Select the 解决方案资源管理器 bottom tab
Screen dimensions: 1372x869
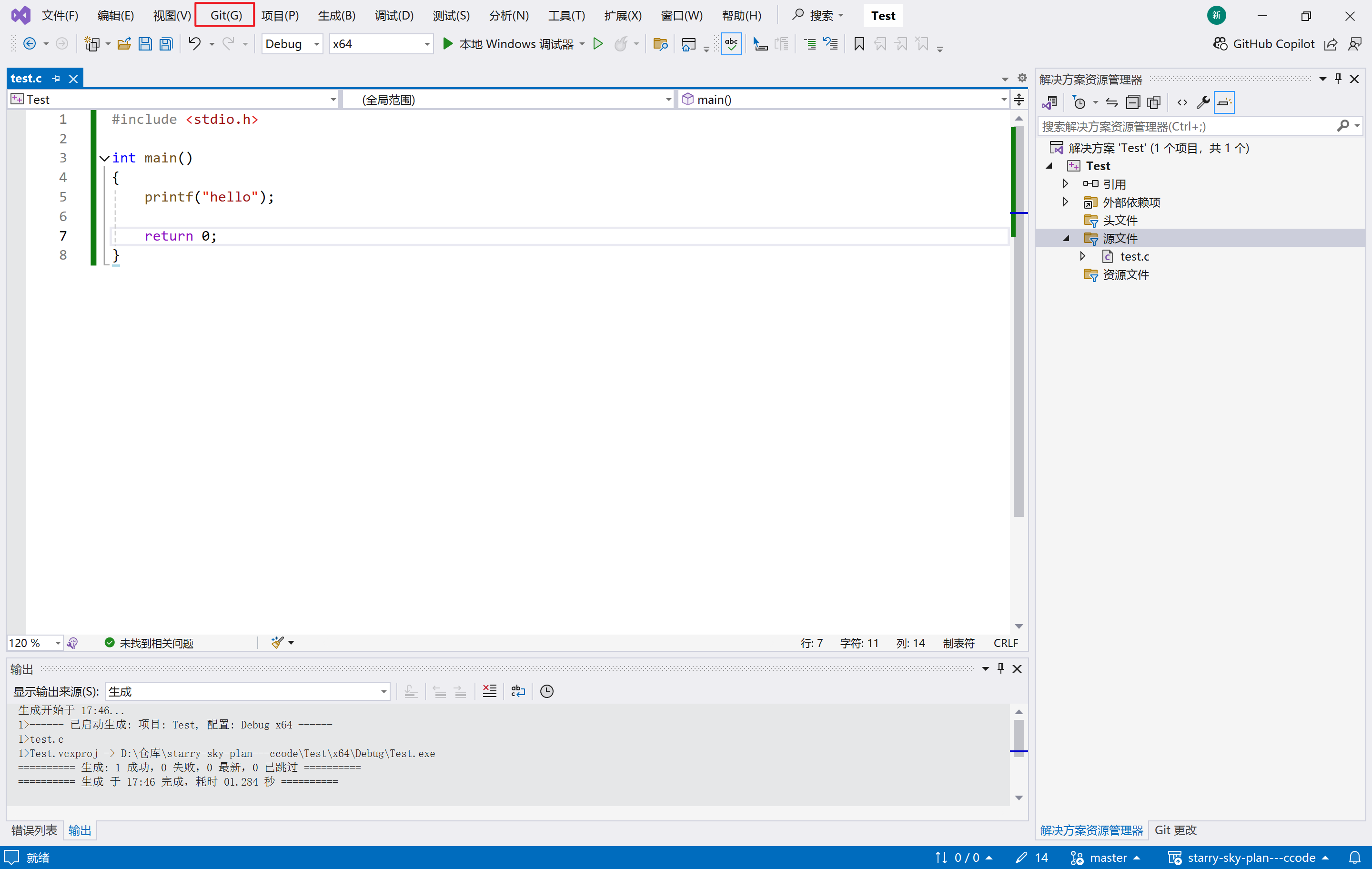click(x=1091, y=829)
